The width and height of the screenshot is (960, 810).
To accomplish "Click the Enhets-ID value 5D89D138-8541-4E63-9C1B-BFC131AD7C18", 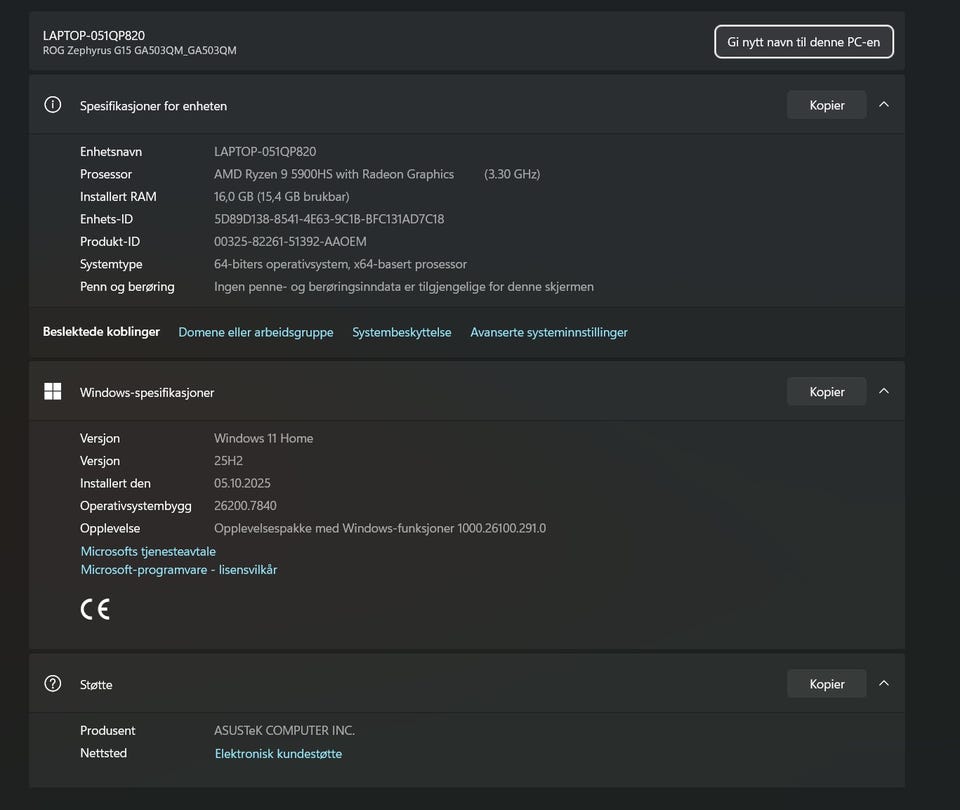I will click(329, 219).
